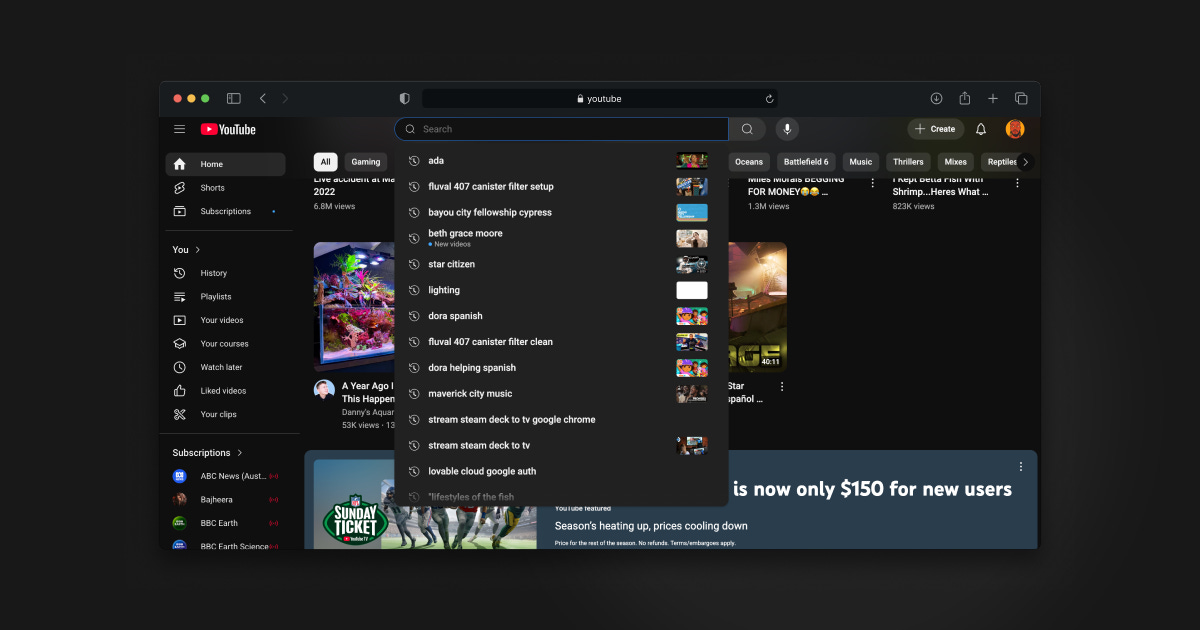Click the search magnifier button

[747, 129]
